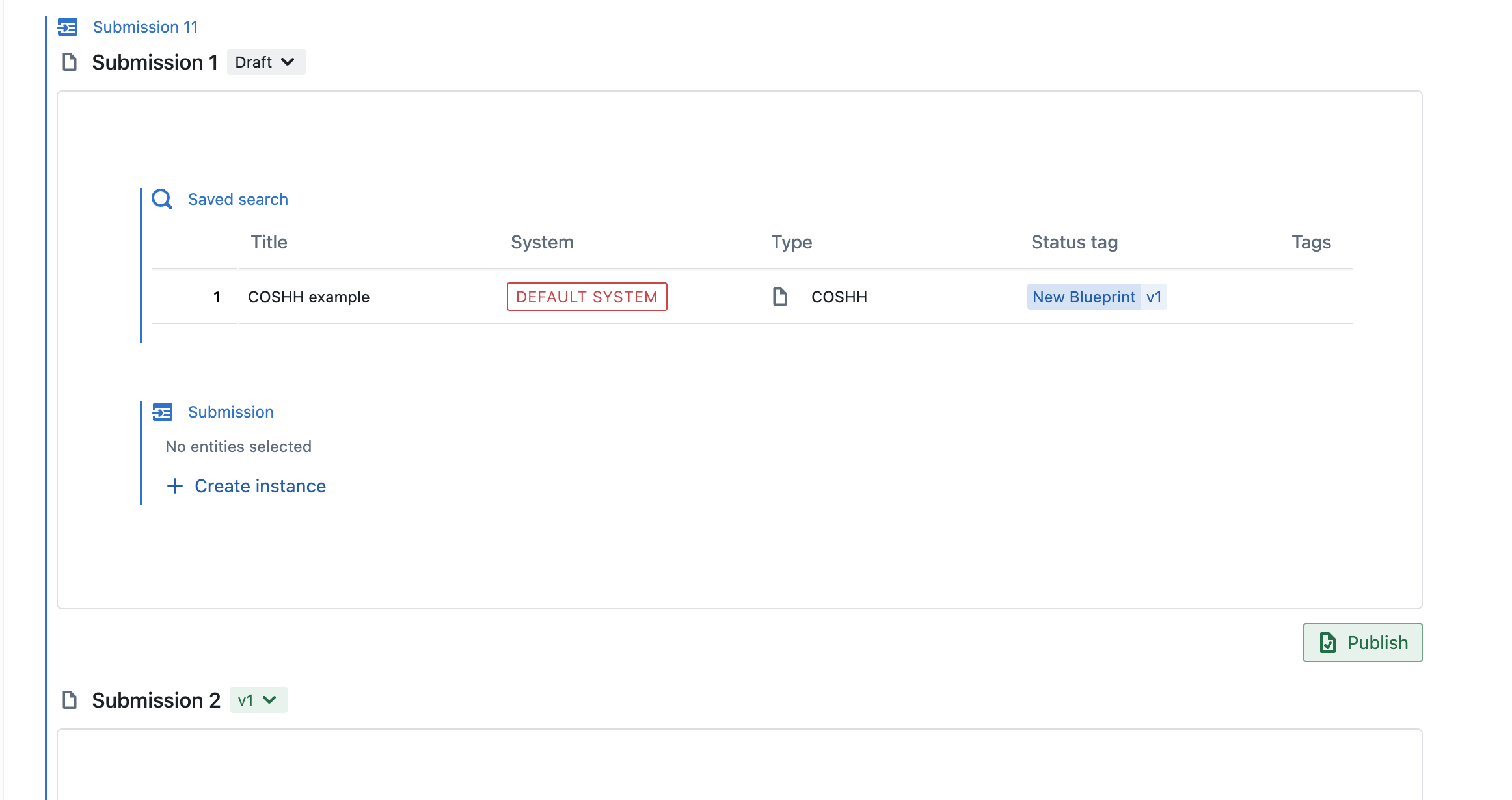Open the Draft status dropdown

click(x=265, y=62)
